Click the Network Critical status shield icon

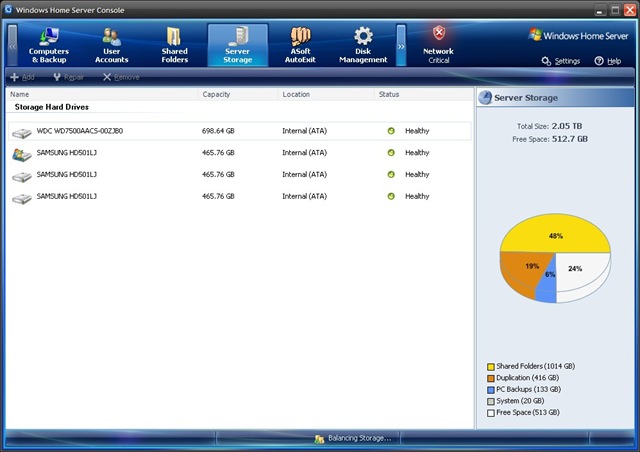coord(439,33)
